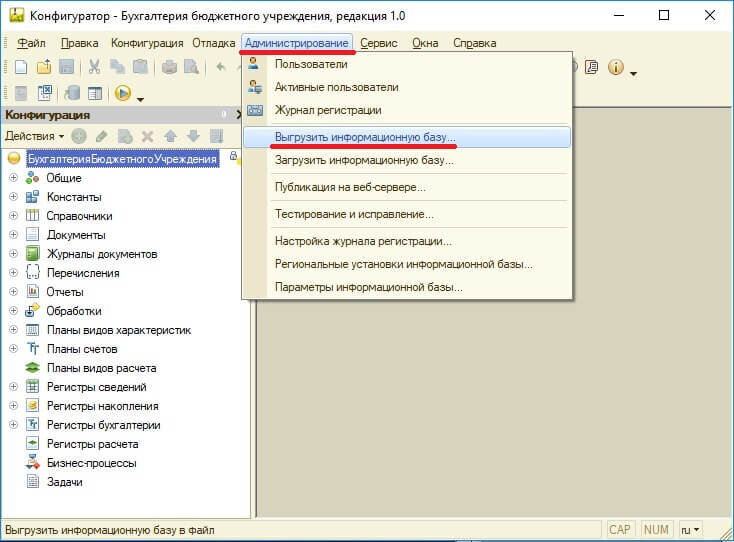Select Обработки in the tree
Image resolution: width=734 pixels, height=542 pixels.
click(x=73, y=311)
